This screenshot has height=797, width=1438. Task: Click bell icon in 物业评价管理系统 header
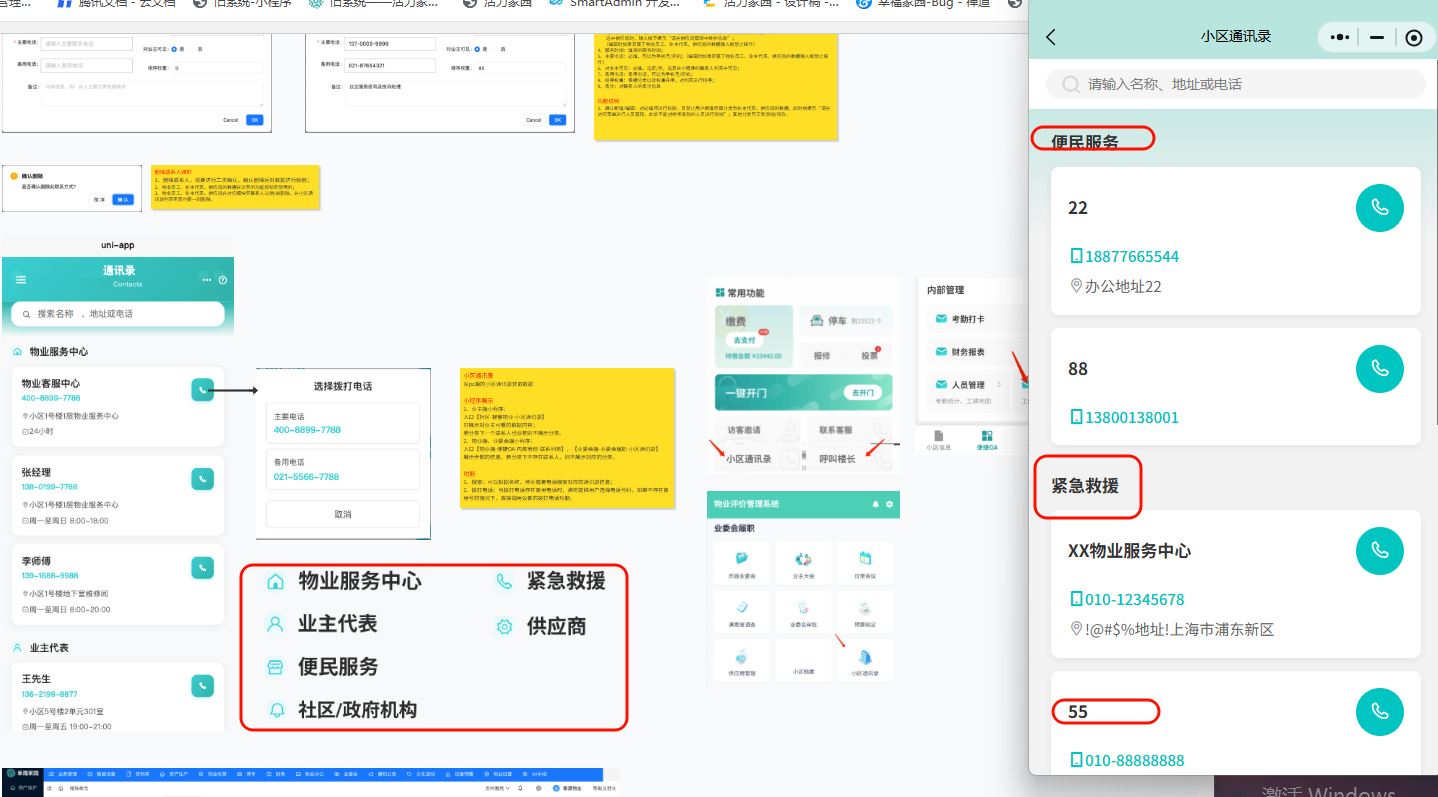[876, 504]
